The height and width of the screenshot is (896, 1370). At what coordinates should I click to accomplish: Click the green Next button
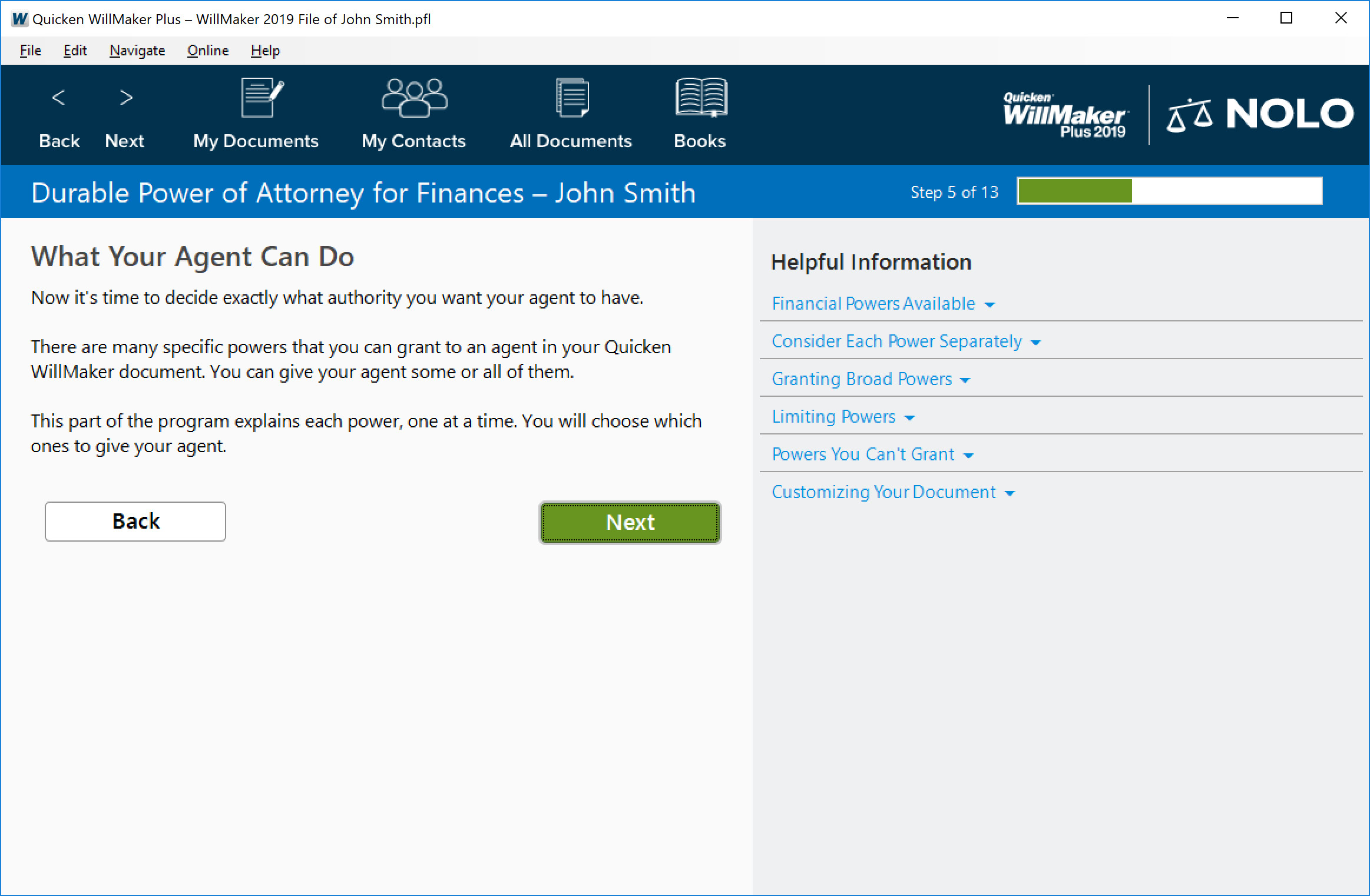point(630,522)
